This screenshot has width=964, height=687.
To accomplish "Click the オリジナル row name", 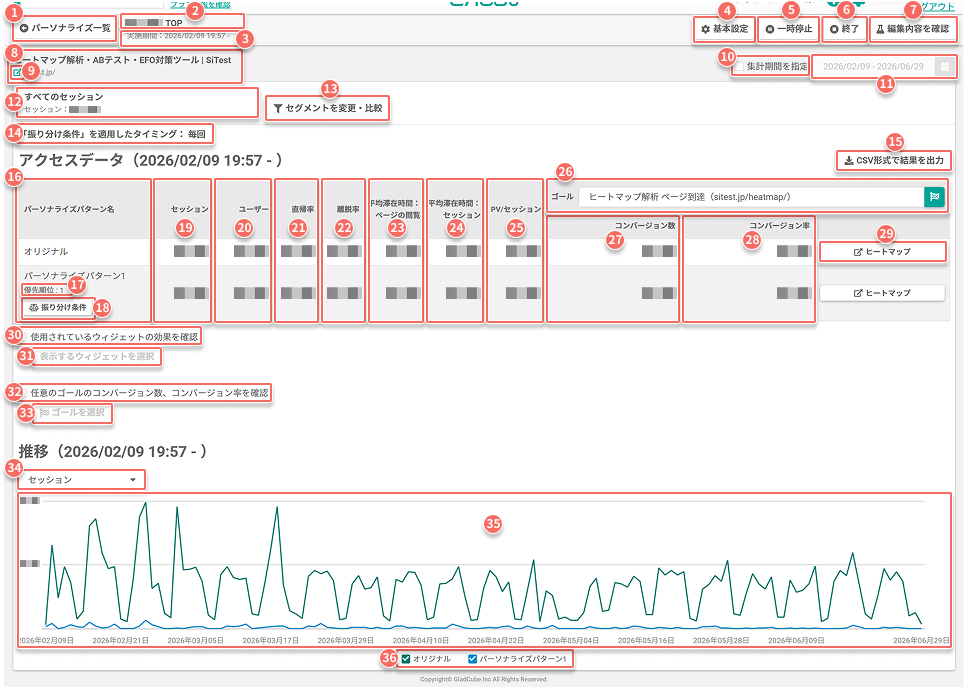I will pos(46,252).
